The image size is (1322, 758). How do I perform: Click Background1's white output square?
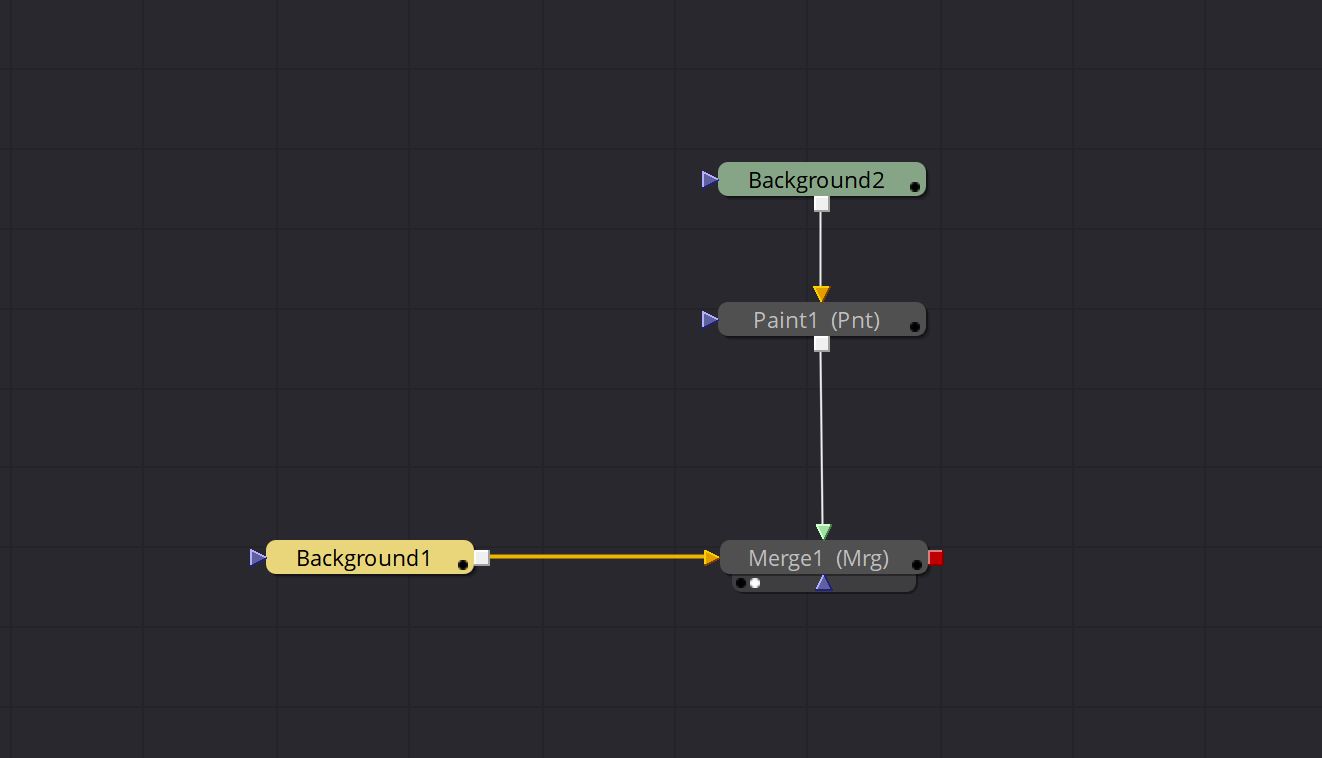pyautogui.click(x=481, y=557)
